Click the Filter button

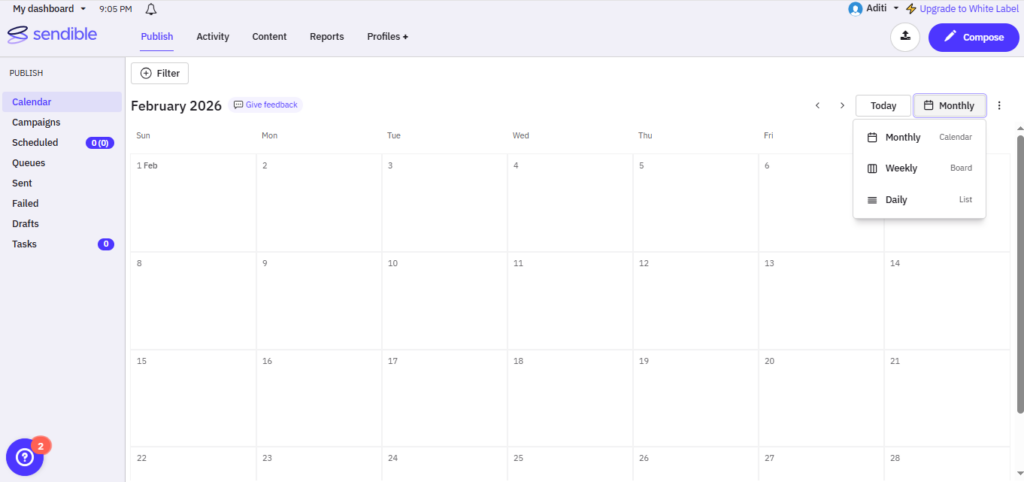[x=160, y=73]
